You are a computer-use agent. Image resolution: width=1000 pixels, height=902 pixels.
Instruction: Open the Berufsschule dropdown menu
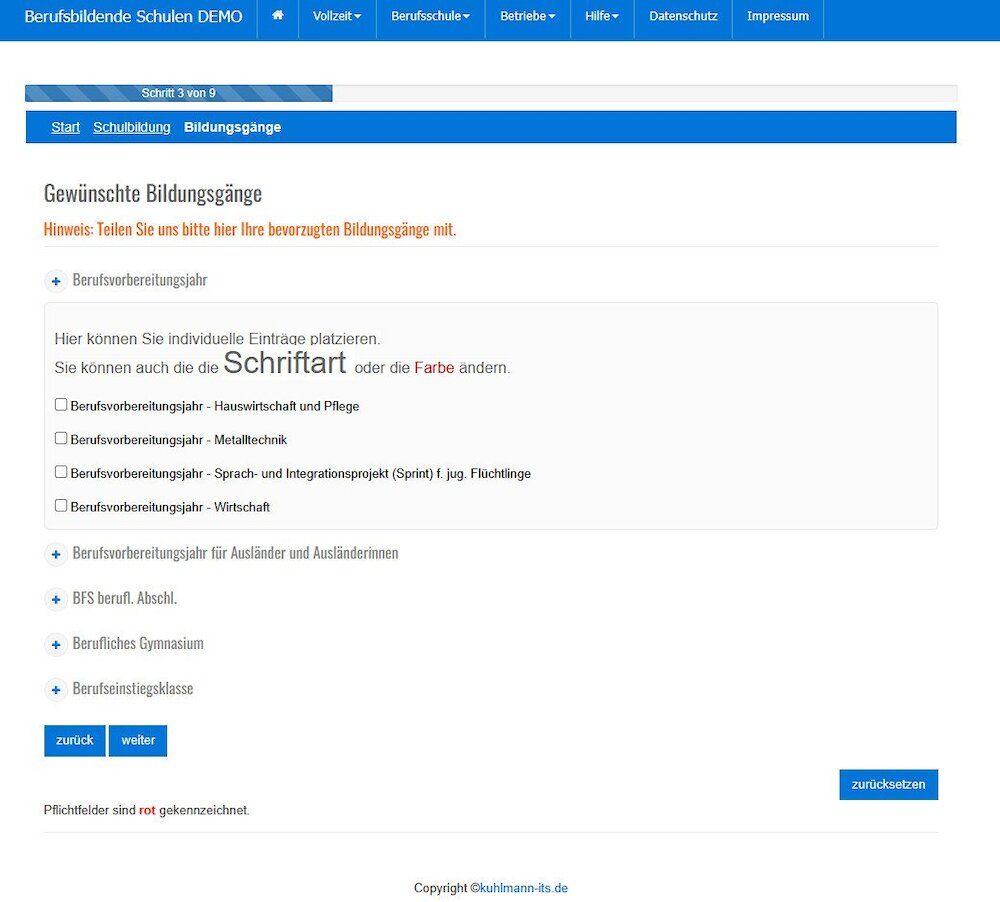430,17
